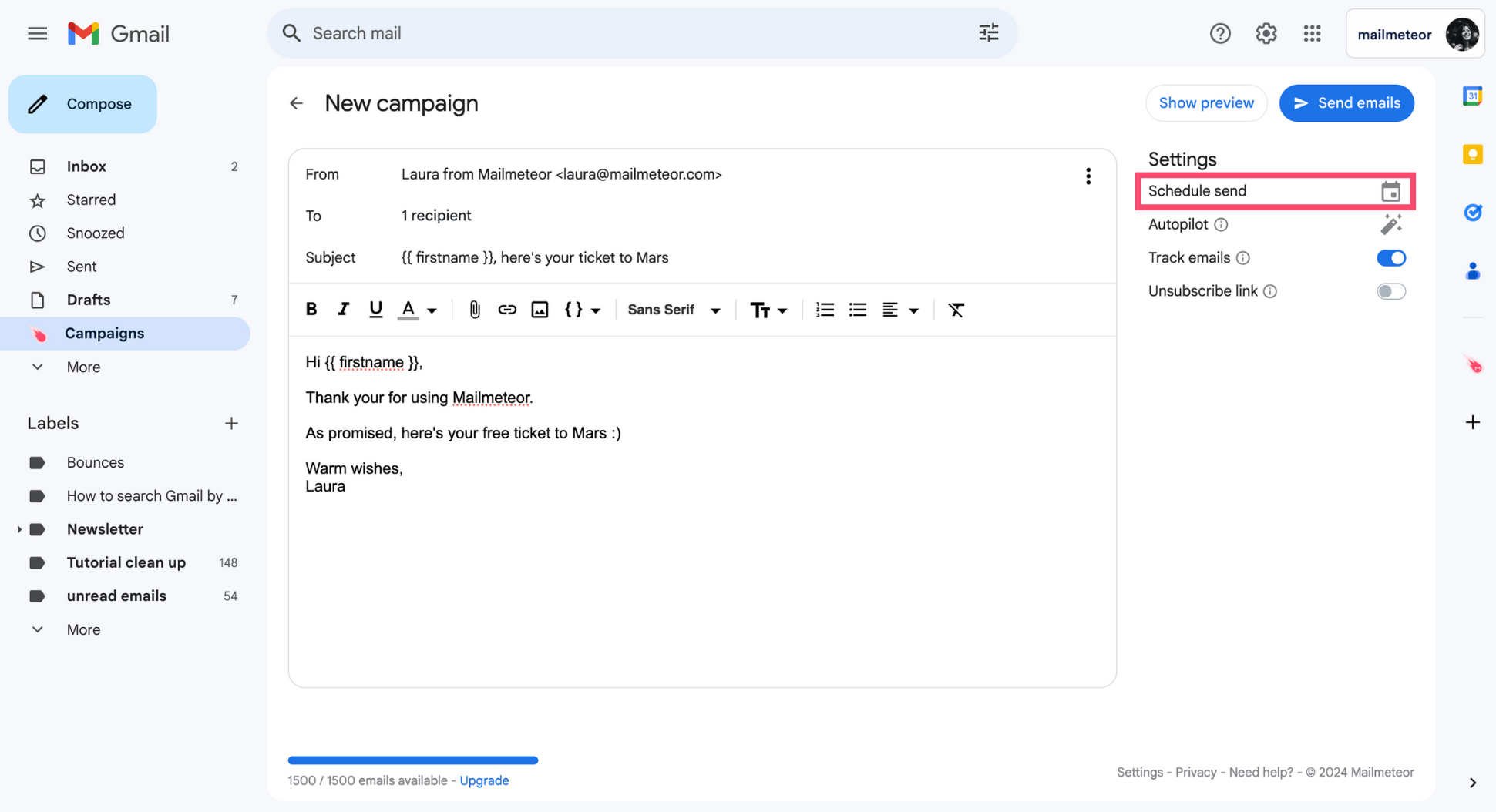Apply Italic formatting in the editor toolbar

[343, 310]
